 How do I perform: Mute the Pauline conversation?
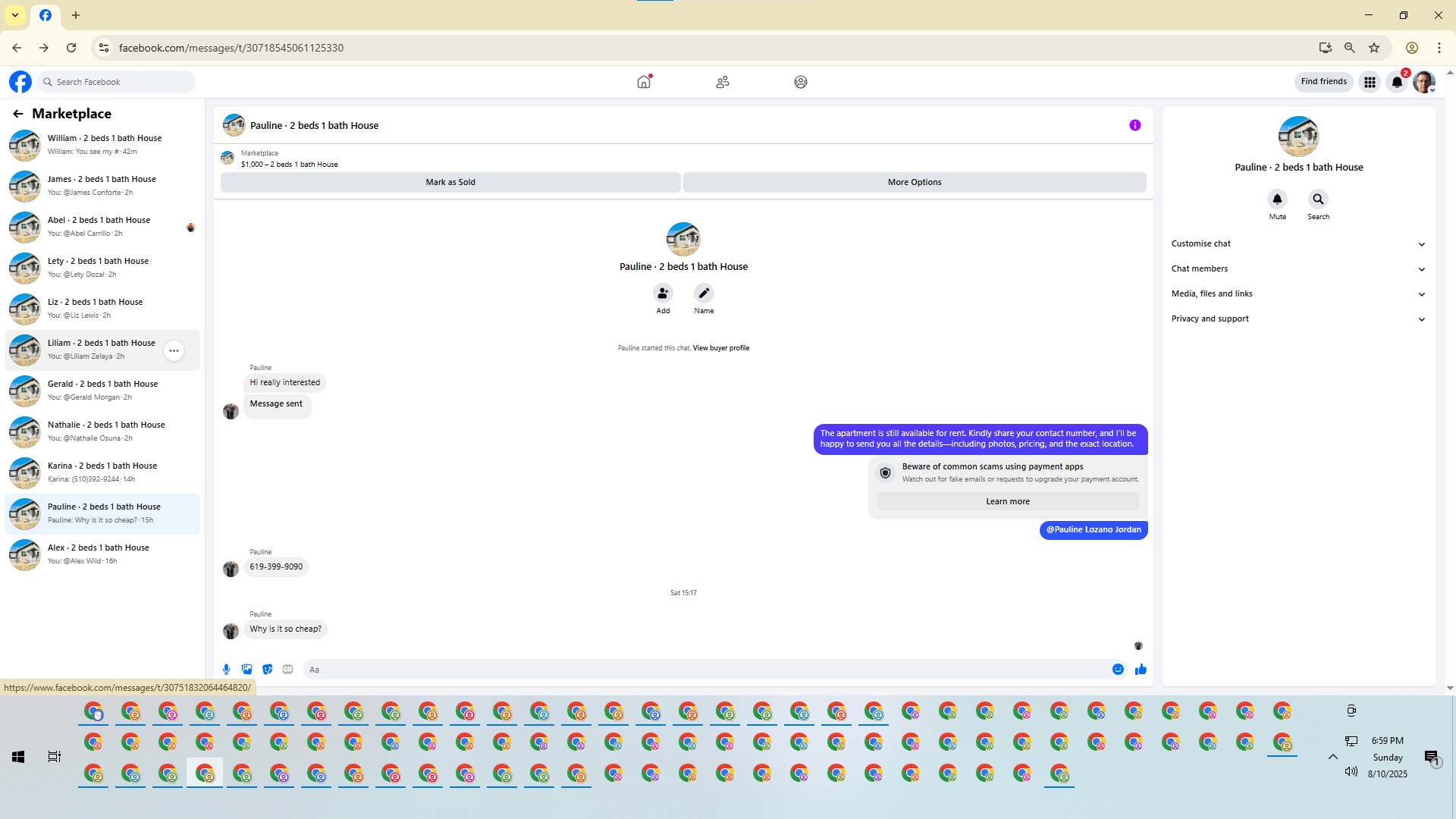pyautogui.click(x=1277, y=199)
